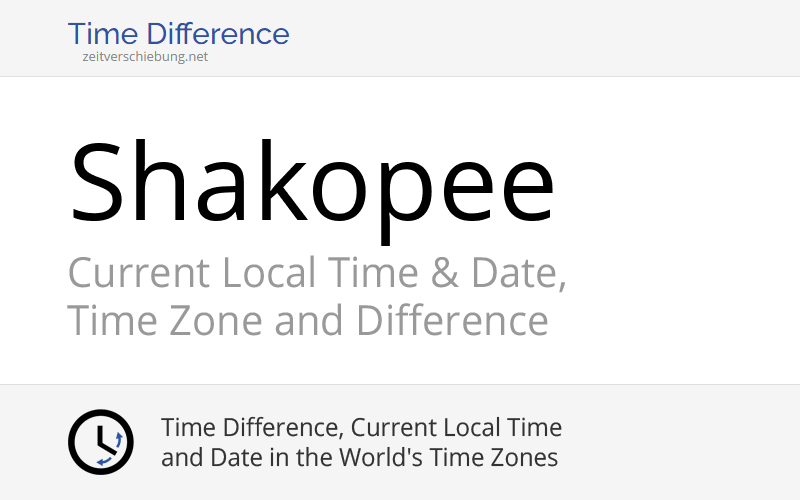Image resolution: width=800 pixels, height=500 pixels.
Task: Click the Time Difference site logo
Action: (x=178, y=34)
